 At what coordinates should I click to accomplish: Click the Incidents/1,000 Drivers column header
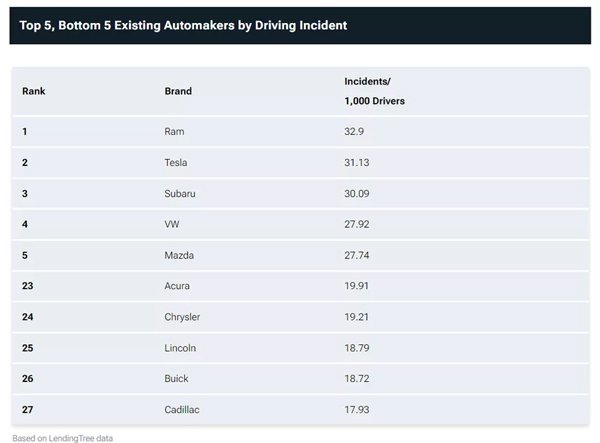click(374, 91)
